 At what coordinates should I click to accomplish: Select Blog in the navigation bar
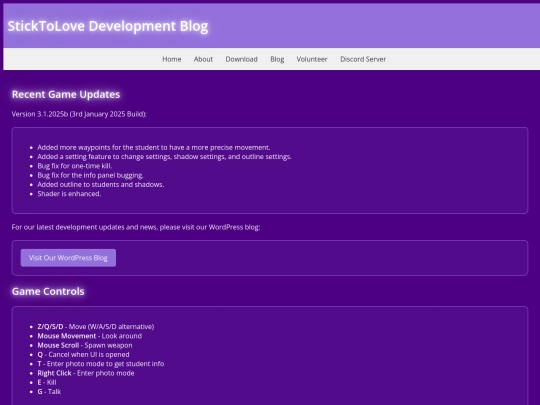(277, 59)
